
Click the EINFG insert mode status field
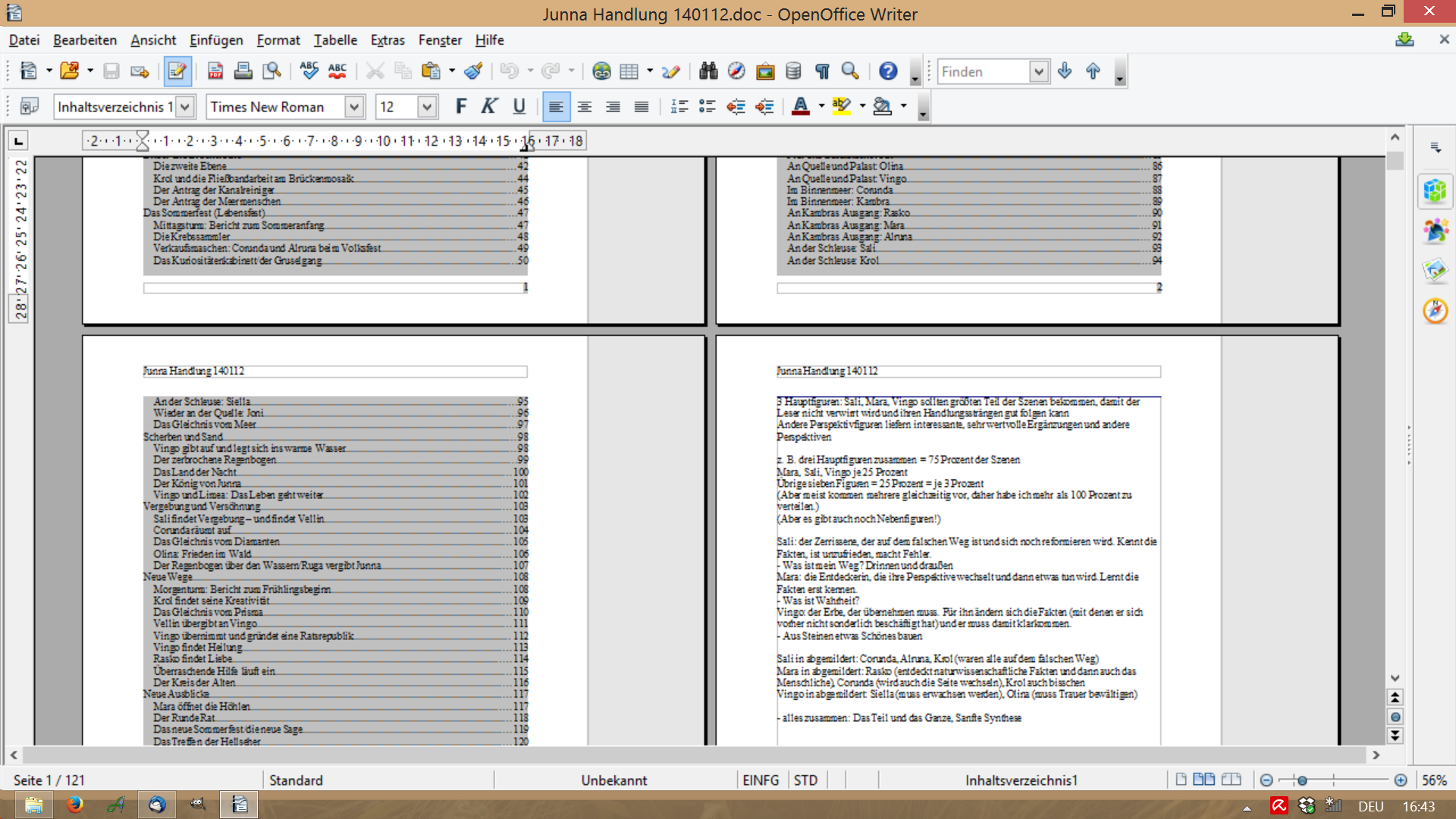[x=761, y=780]
